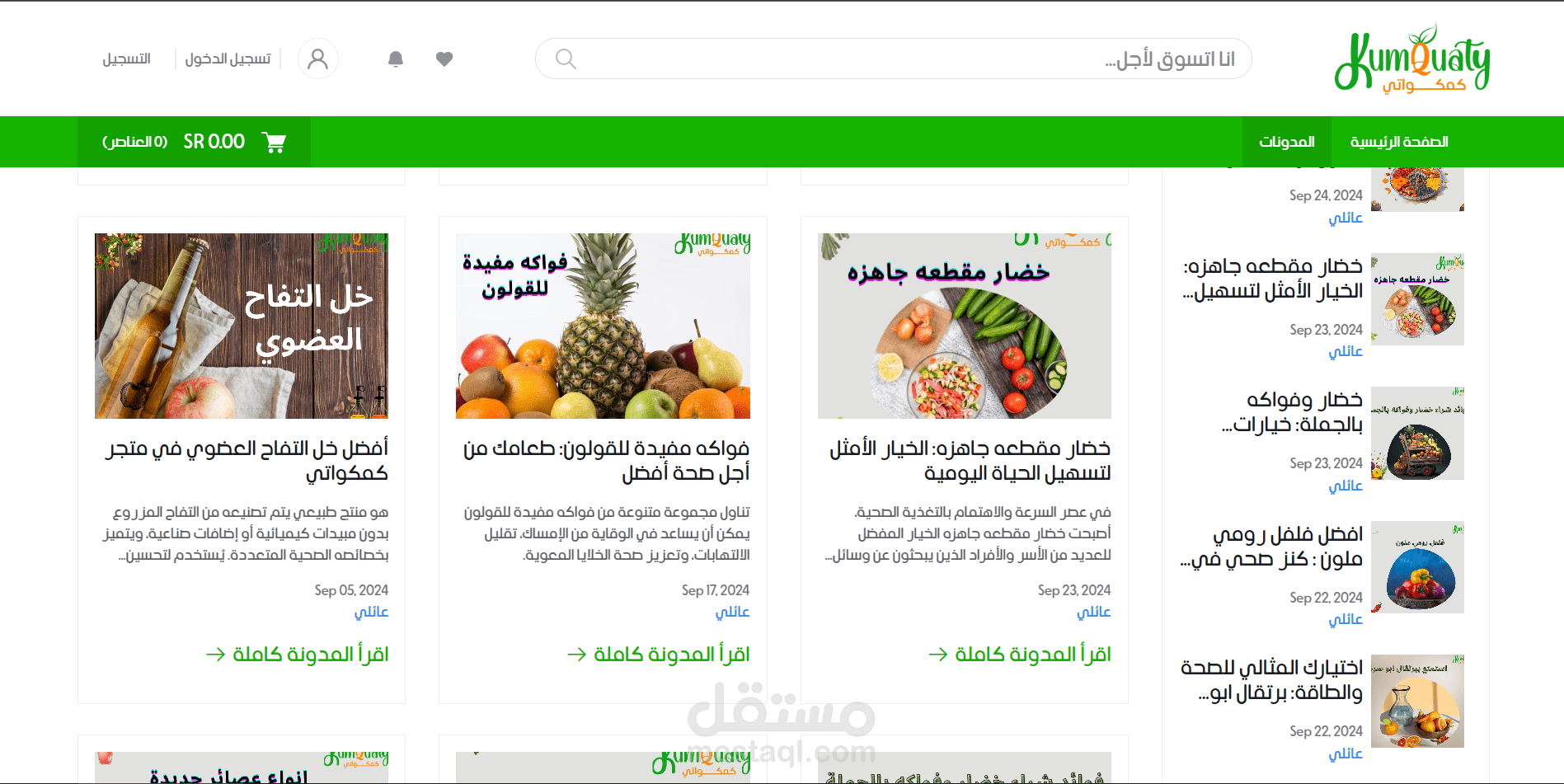The width and height of the screenshot is (1564, 784).
Task: Click the KumQuaty logo
Action: pos(1412,59)
